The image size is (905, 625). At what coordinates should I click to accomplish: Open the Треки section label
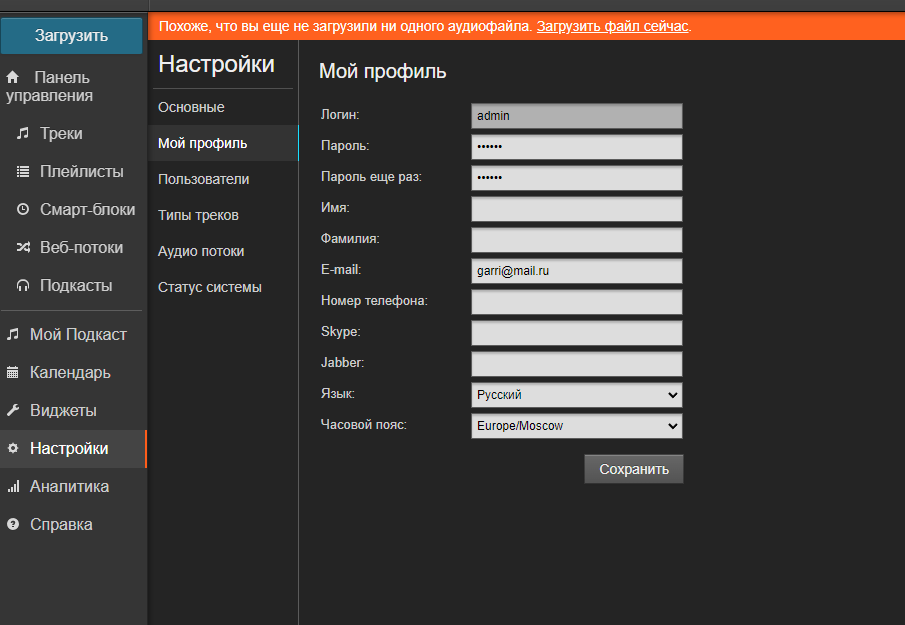pos(61,133)
